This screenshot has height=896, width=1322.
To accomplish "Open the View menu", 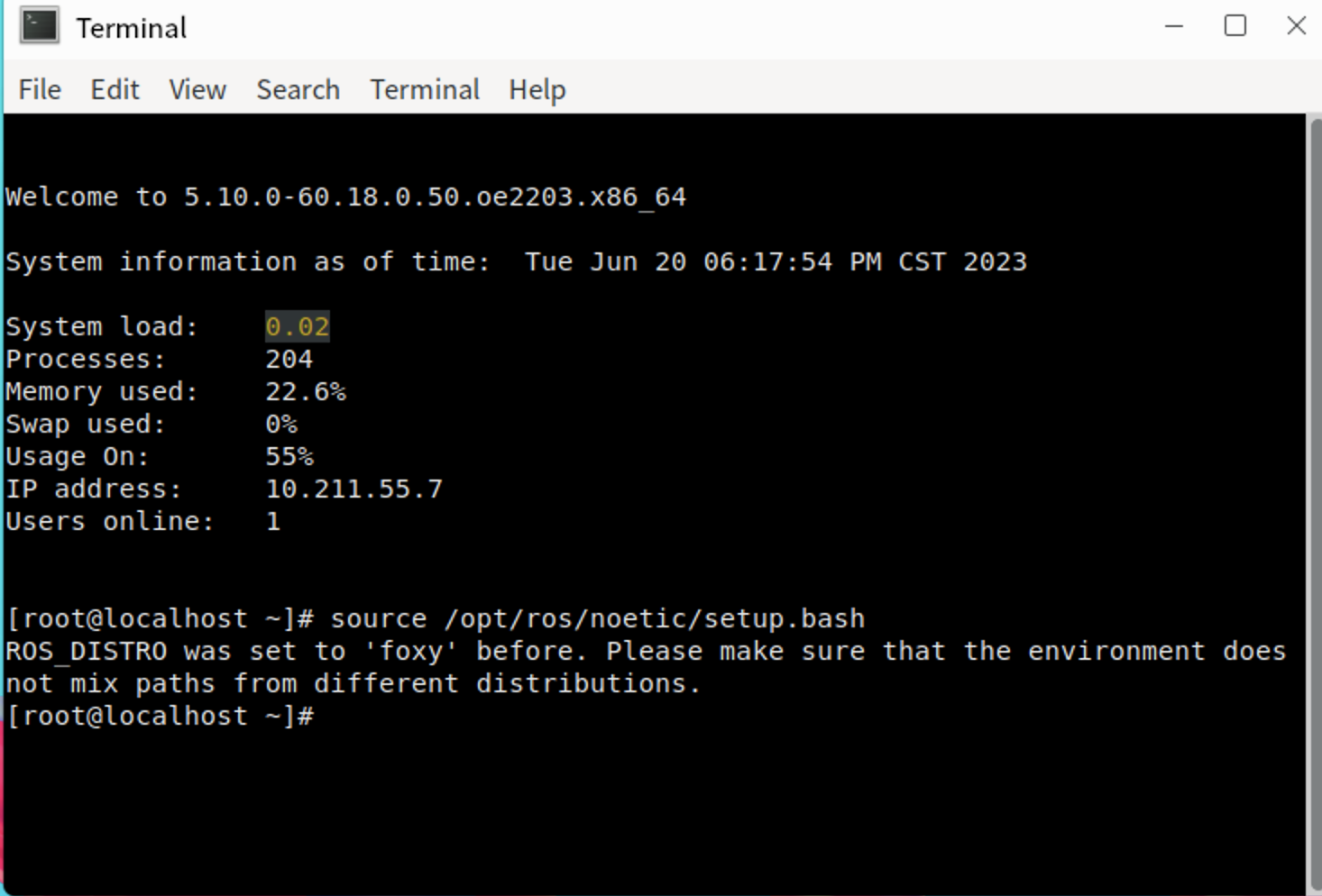I will pyautogui.click(x=197, y=90).
